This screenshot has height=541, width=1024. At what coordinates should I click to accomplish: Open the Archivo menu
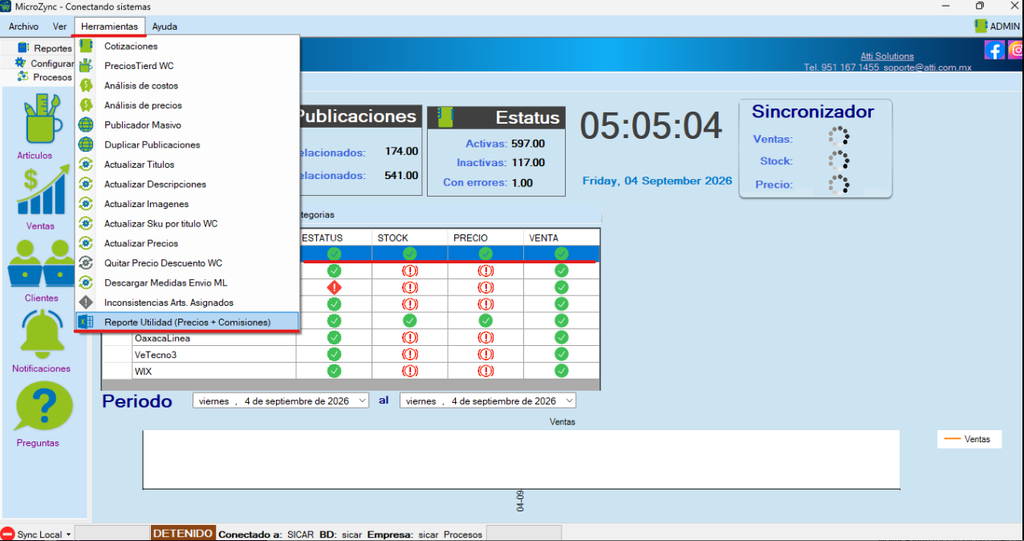24,27
